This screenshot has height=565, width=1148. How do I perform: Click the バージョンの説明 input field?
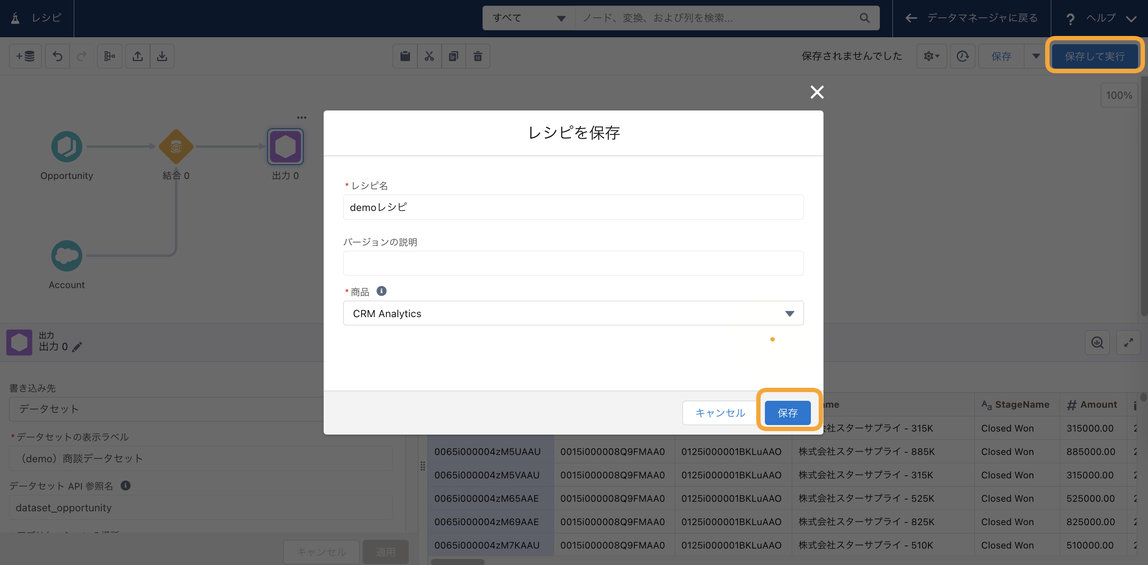tap(573, 263)
